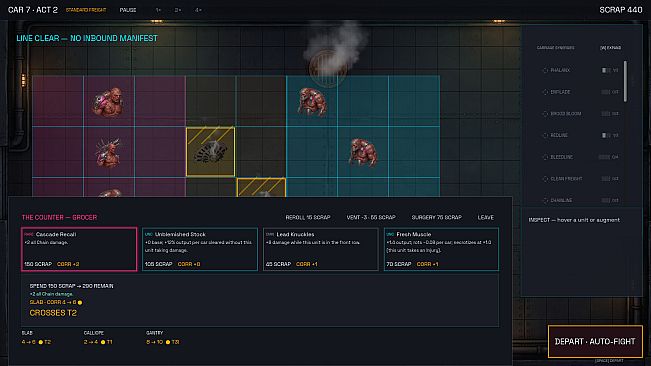
Task: Click Depart Auto-Fight button
Action: pyautogui.click(x=595, y=342)
